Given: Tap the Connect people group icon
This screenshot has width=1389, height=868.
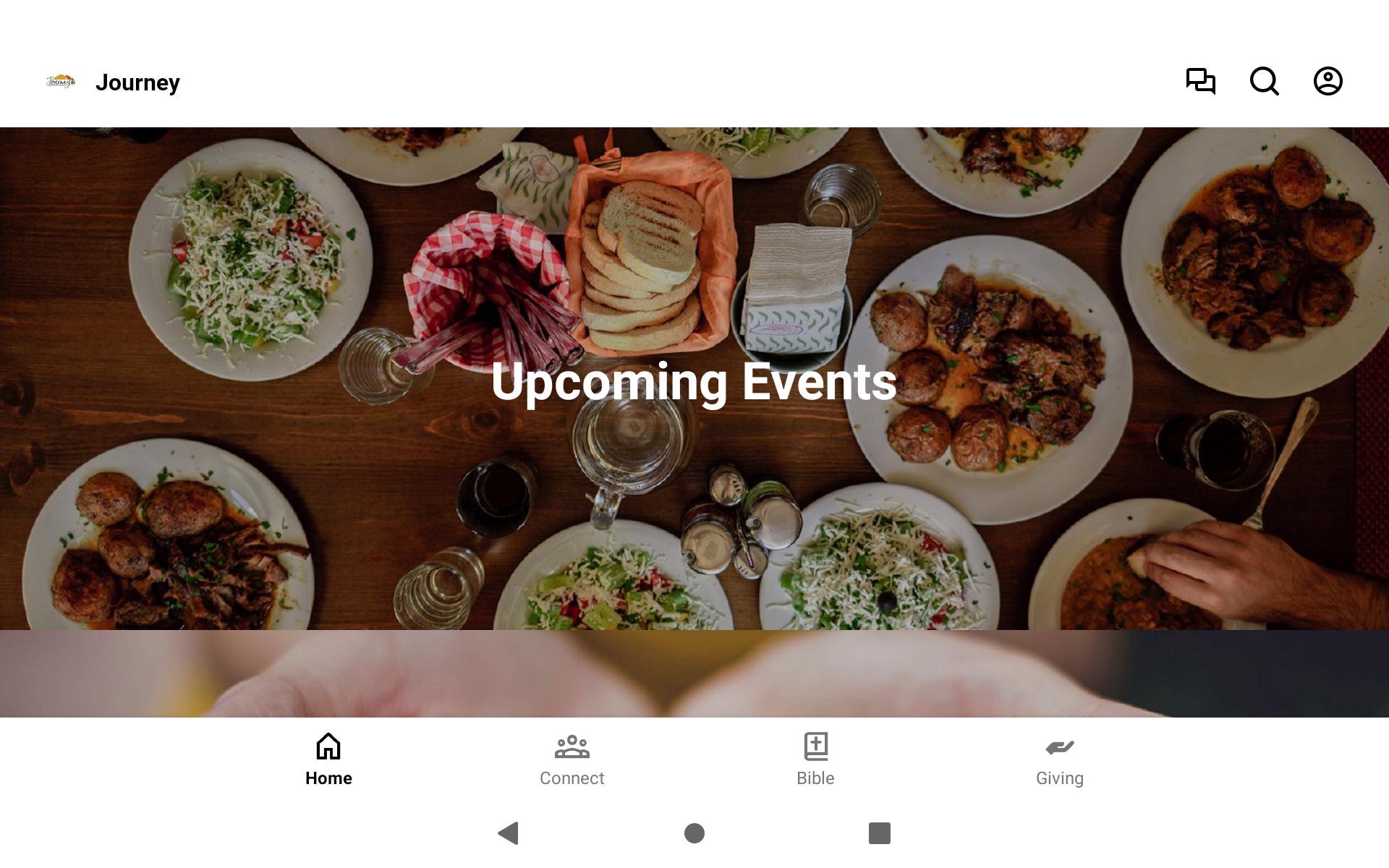Looking at the screenshot, I should click(572, 746).
